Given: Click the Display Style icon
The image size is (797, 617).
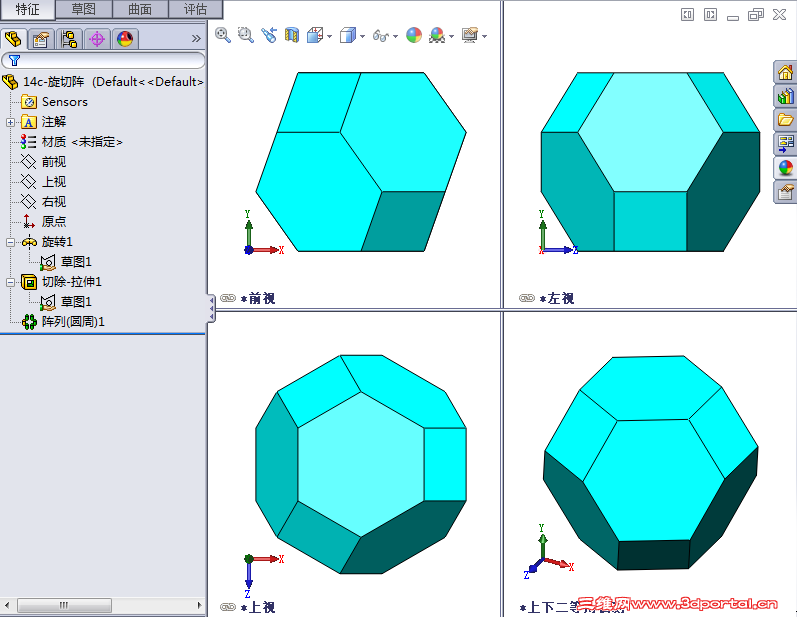Looking at the screenshot, I should pyautogui.click(x=348, y=35).
